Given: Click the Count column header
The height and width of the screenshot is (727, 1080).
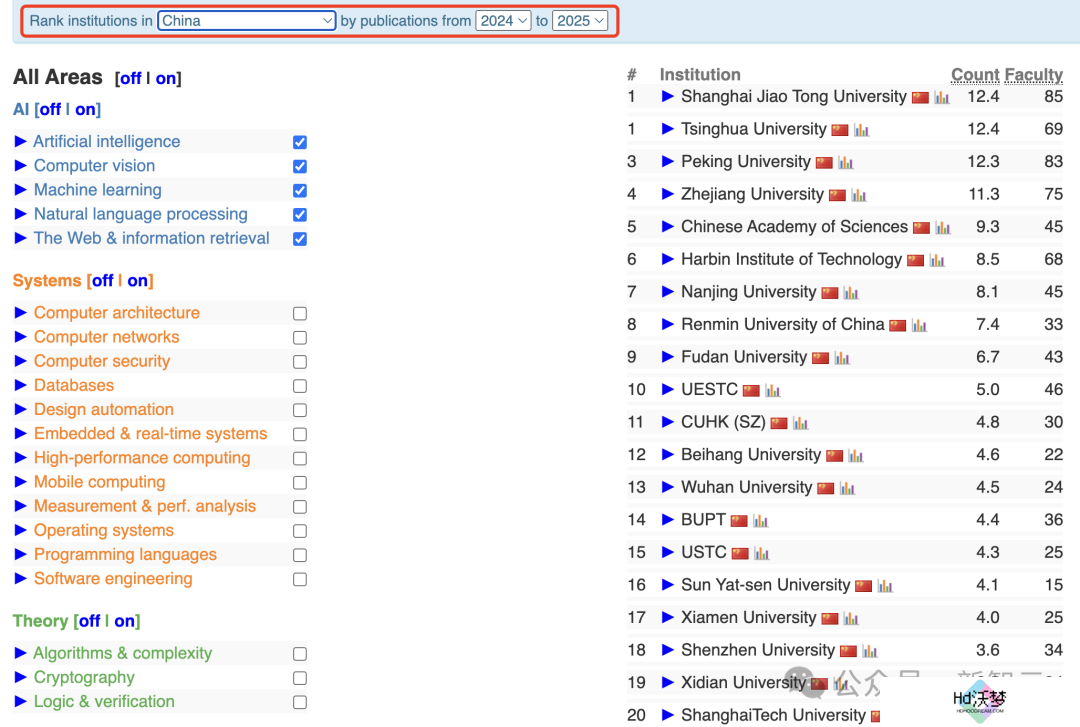Looking at the screenshot, I should coord(975,74).
